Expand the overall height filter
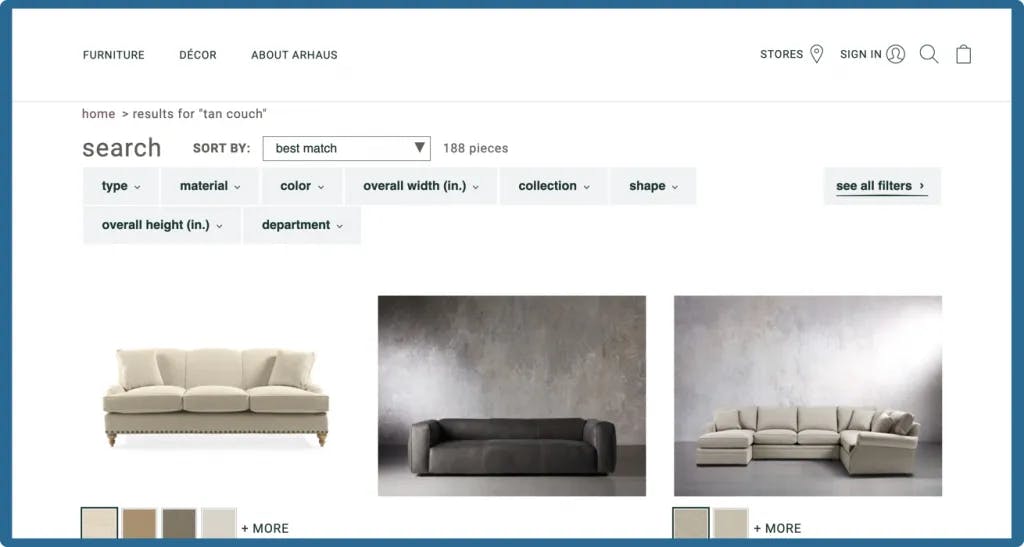This screenshot has width=1024, height=547. click(x=162, y=225)
